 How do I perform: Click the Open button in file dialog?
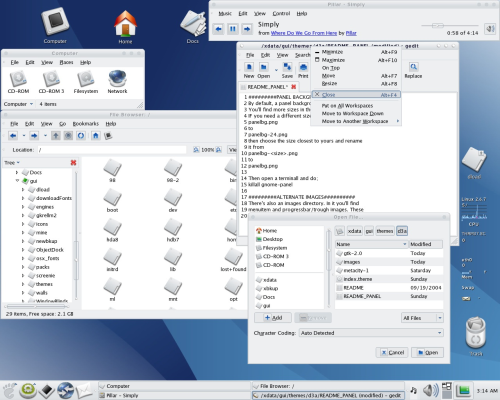pos(427,352)
